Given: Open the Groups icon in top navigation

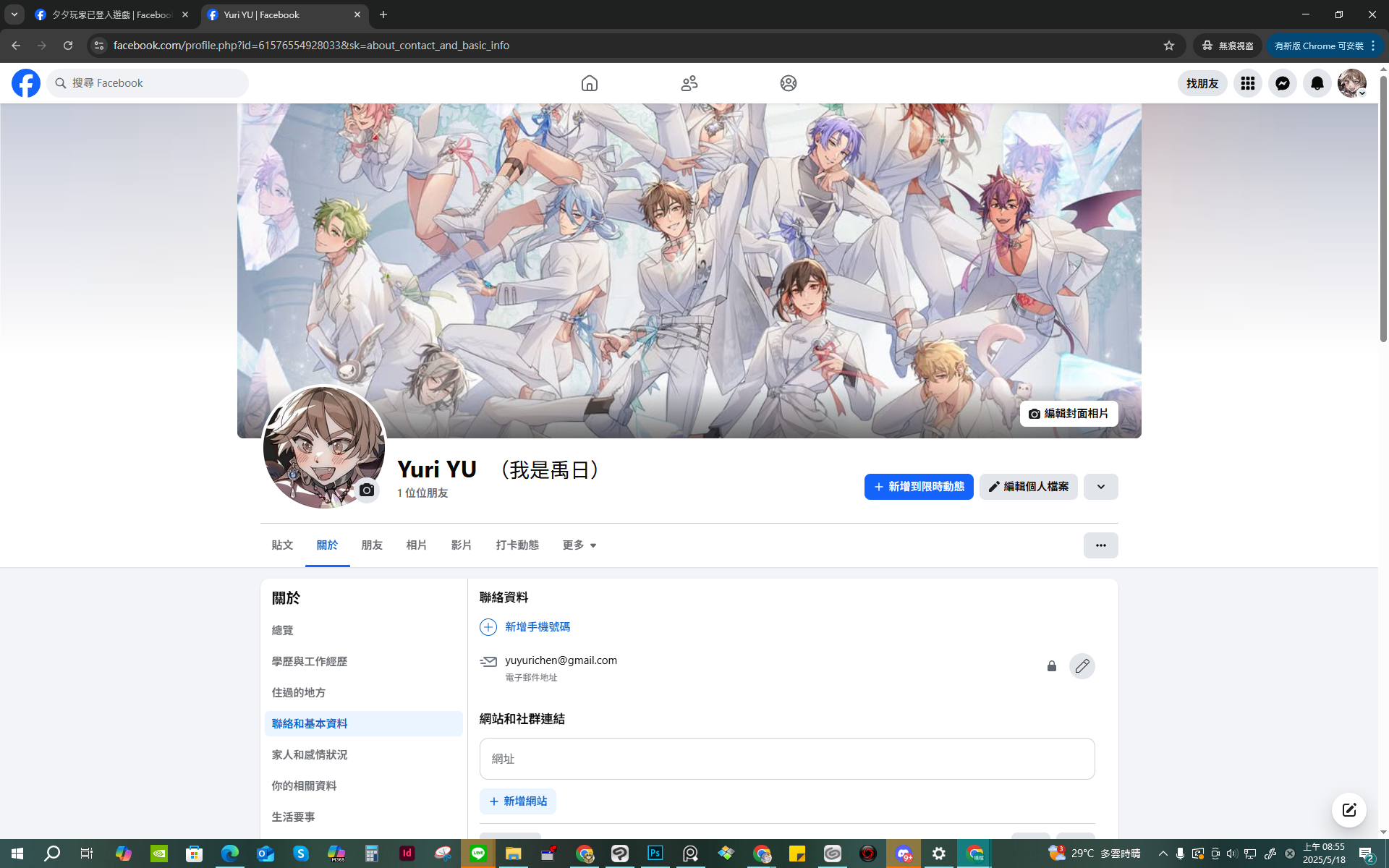Looking at the screenshot, I should point(789,83).
